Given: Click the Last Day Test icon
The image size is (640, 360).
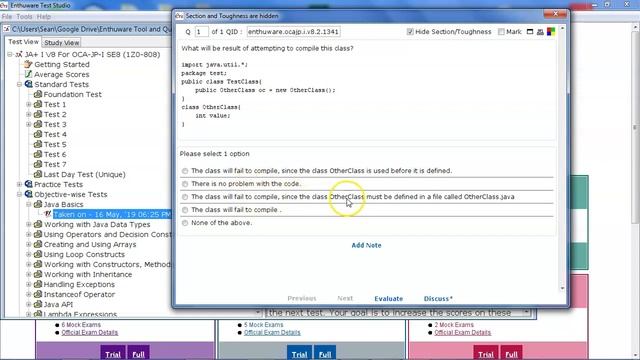Looking at the screenshot, I should point(38,174).
